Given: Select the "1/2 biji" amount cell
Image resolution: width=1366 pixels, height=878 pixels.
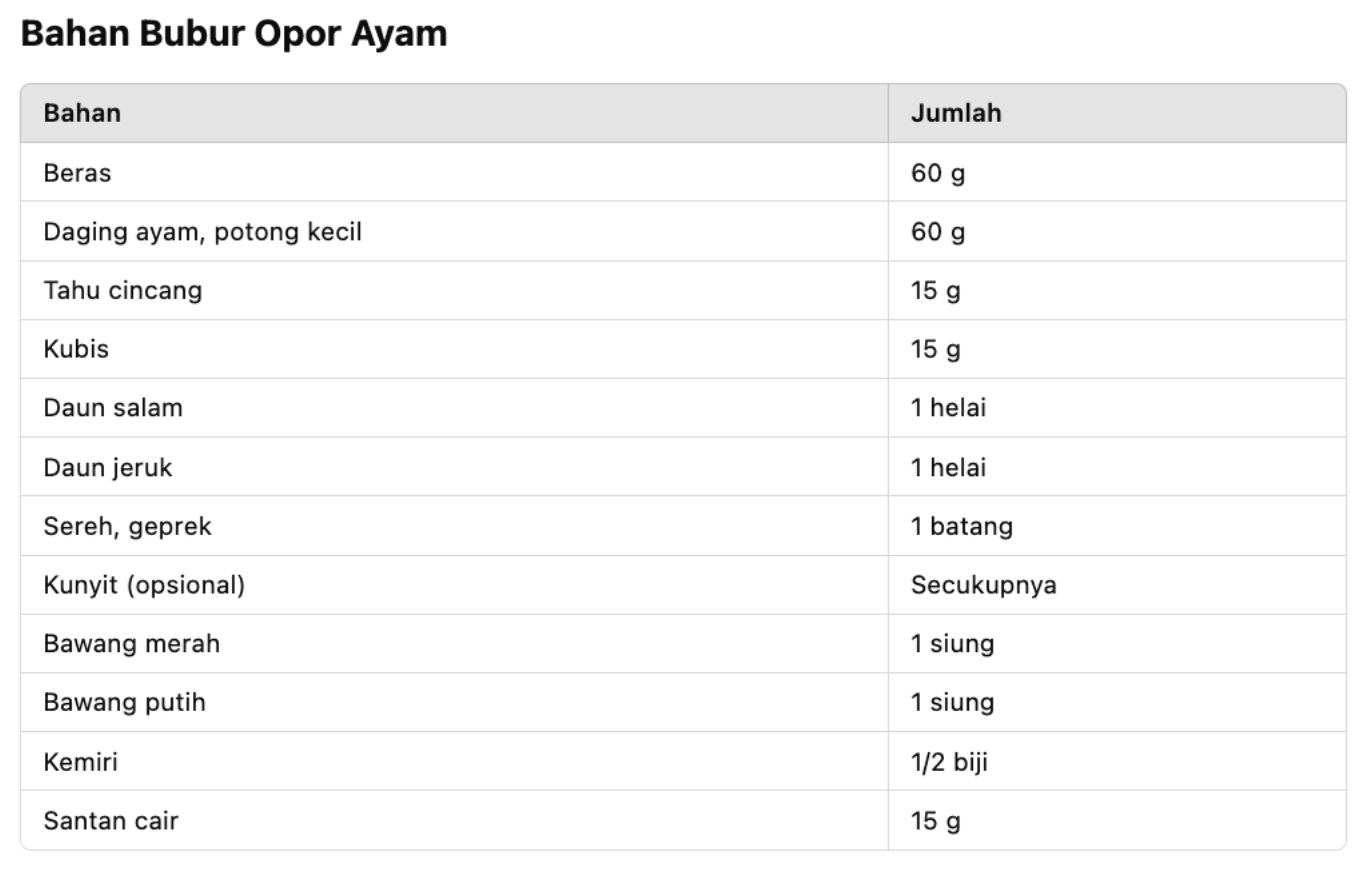Looking at the screenshot, I should point(949,762).
